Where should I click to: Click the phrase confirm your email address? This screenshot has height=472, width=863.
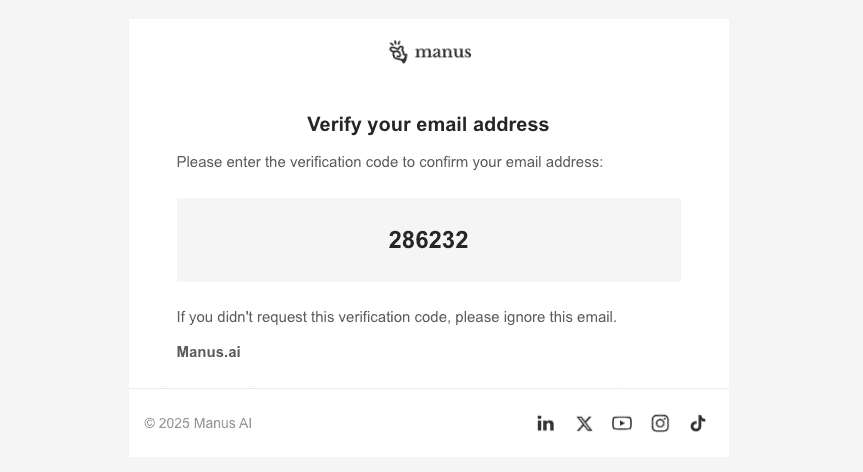tap(509, 162)
